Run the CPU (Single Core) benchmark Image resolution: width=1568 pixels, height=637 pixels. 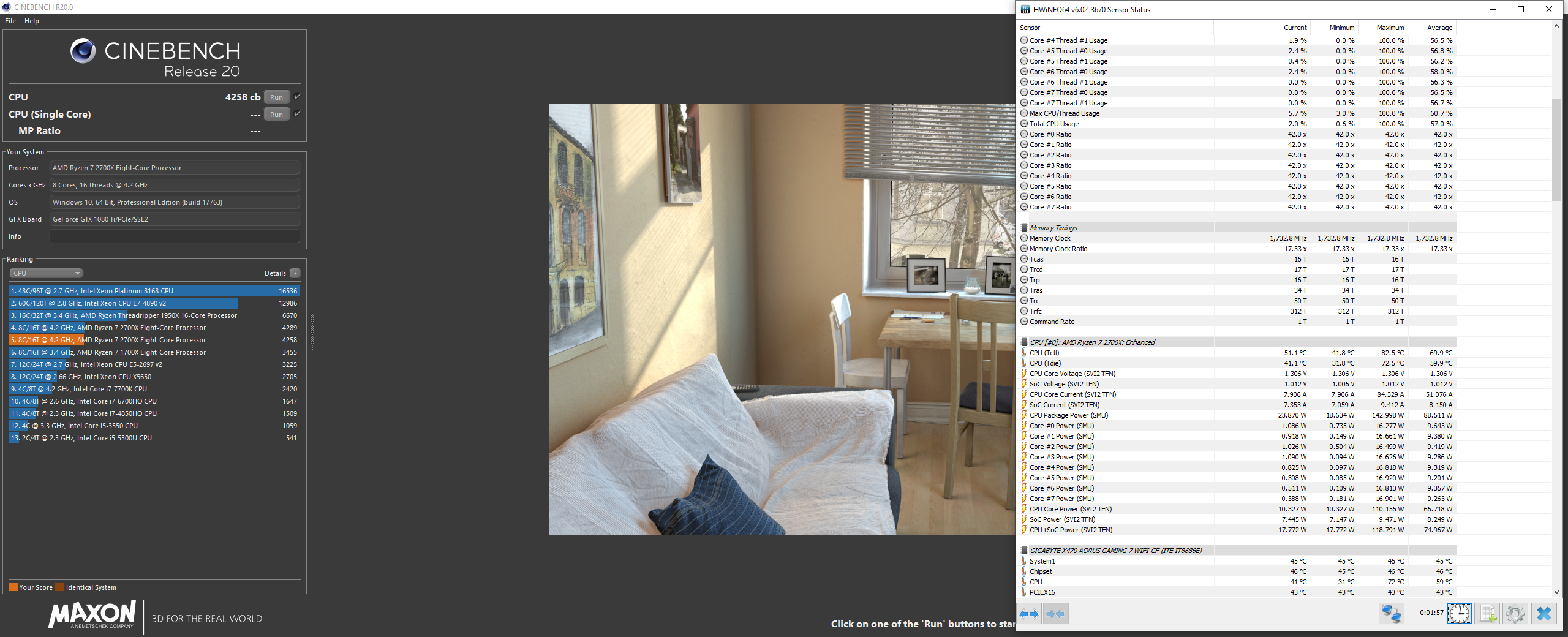click(x=277, y=115)
